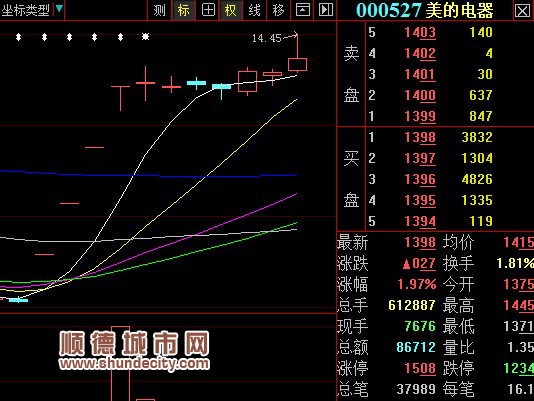Click the 现手 value 7676

point(420,326)
